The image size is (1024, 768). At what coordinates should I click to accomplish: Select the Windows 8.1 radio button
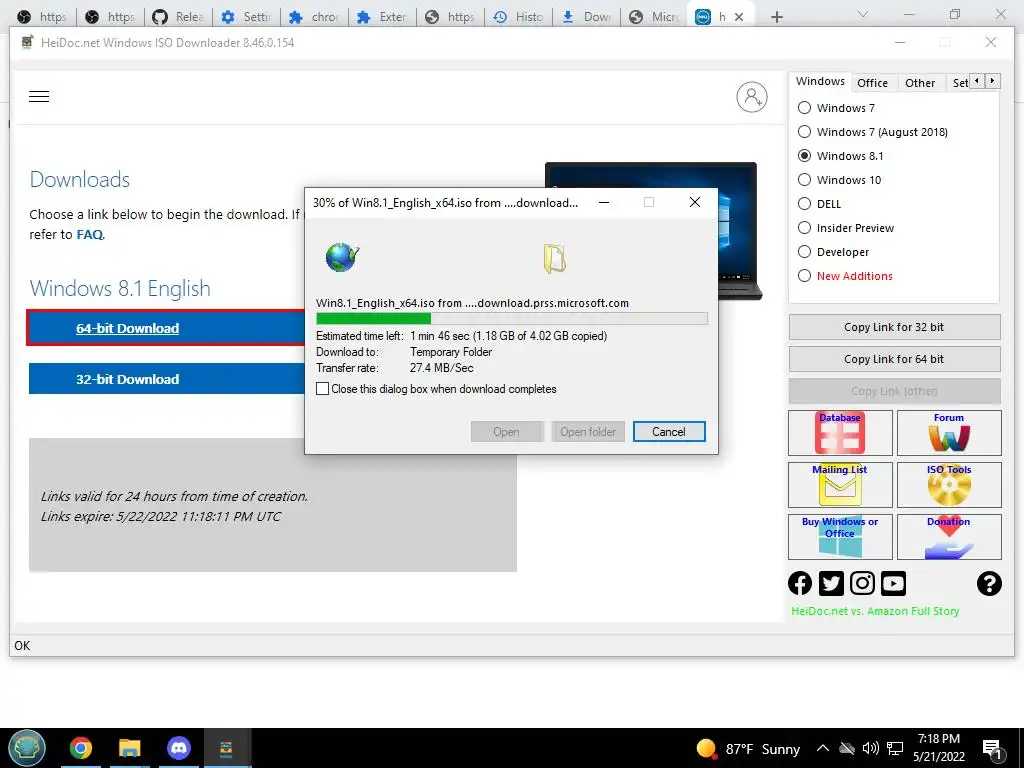pos(805,156)
